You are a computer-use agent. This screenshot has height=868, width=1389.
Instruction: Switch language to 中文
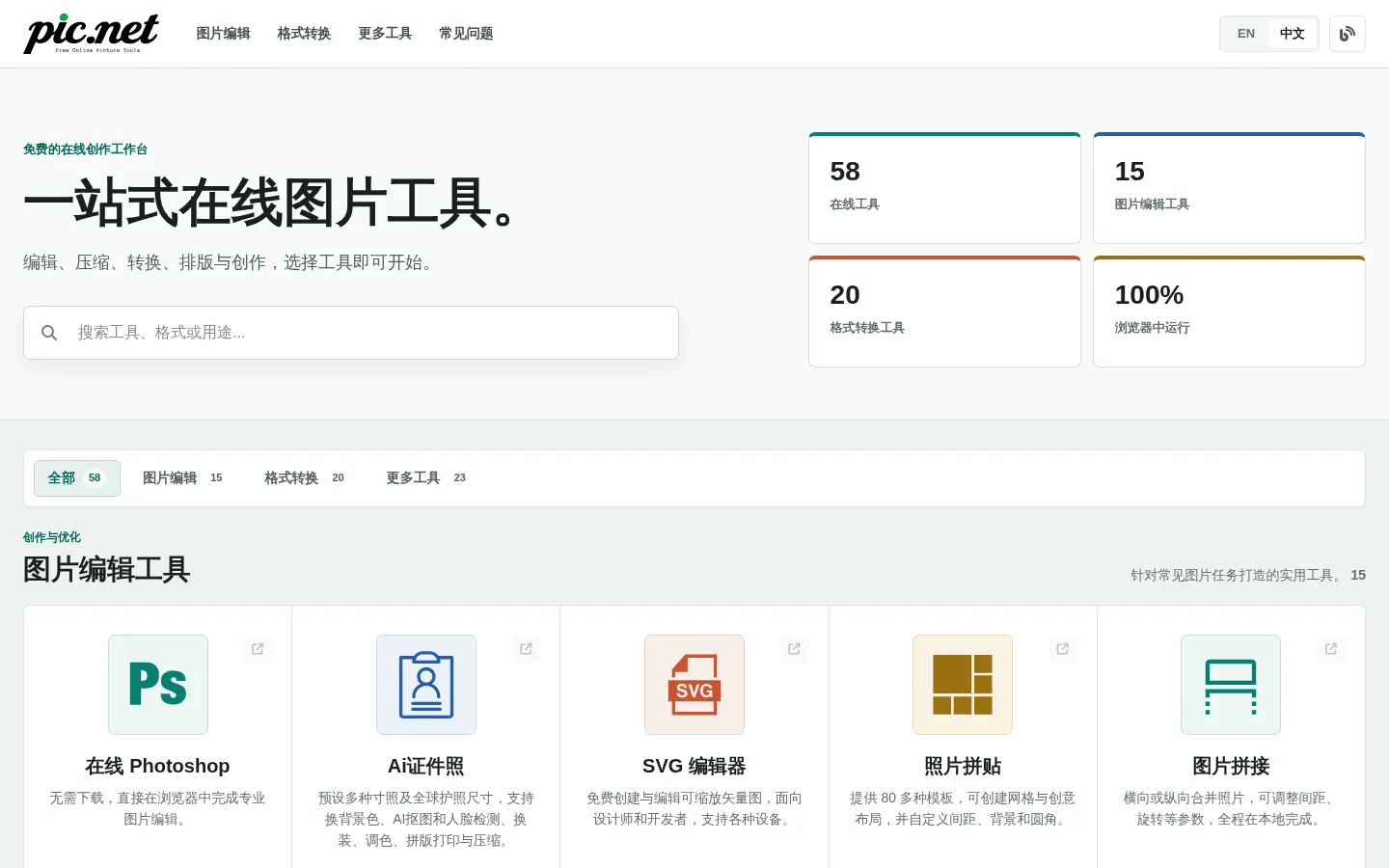(x=1293, y=34)
